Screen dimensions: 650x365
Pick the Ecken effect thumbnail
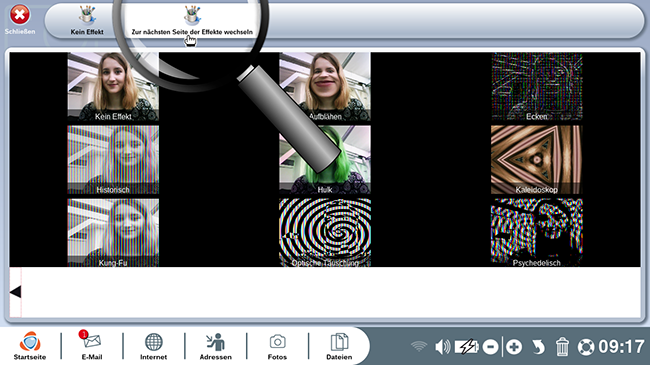coord(537,87)
